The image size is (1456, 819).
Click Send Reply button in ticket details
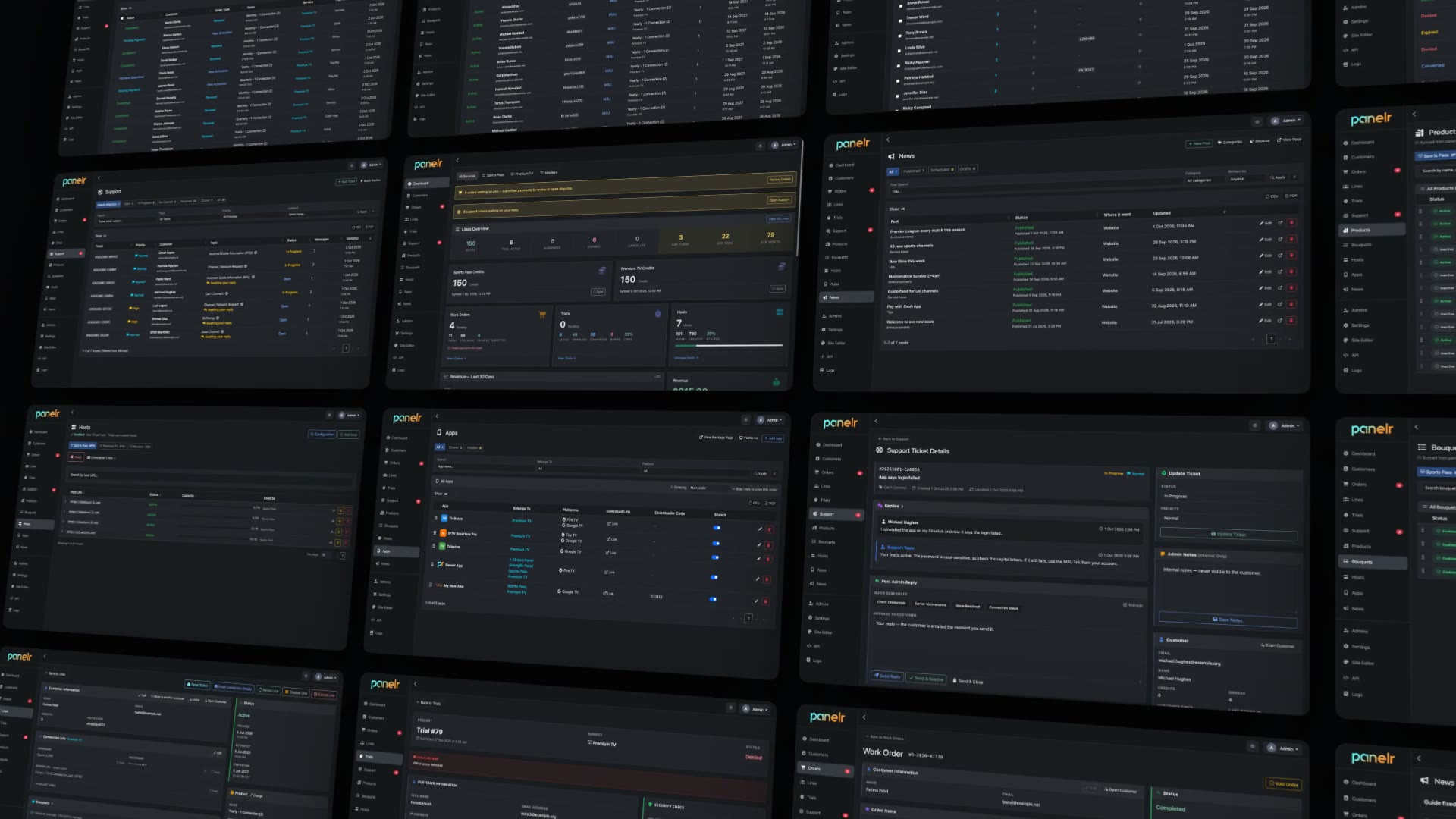[886, 676]
